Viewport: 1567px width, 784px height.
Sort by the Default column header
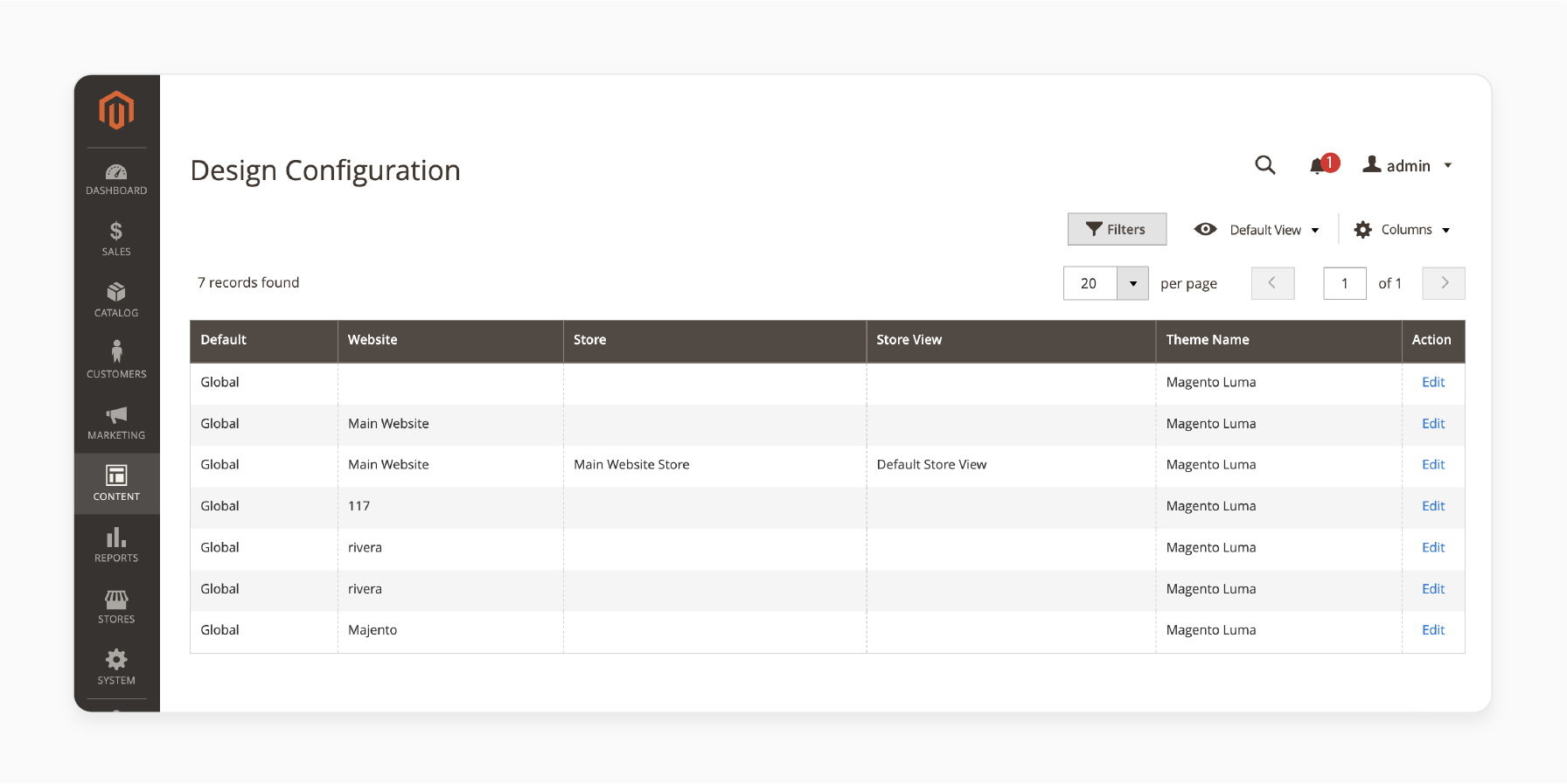264,341
